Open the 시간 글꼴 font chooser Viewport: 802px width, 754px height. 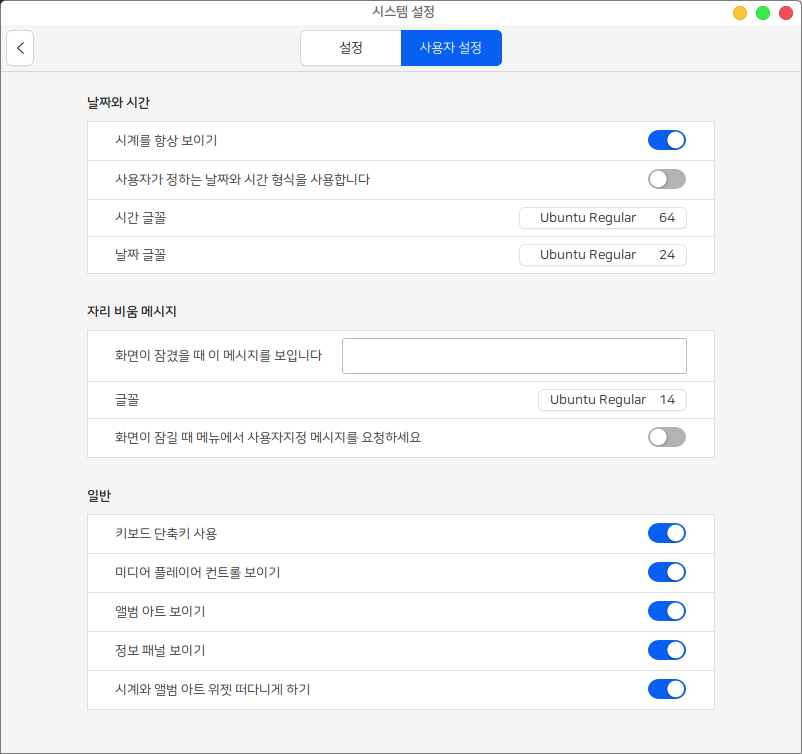point(602,218)
